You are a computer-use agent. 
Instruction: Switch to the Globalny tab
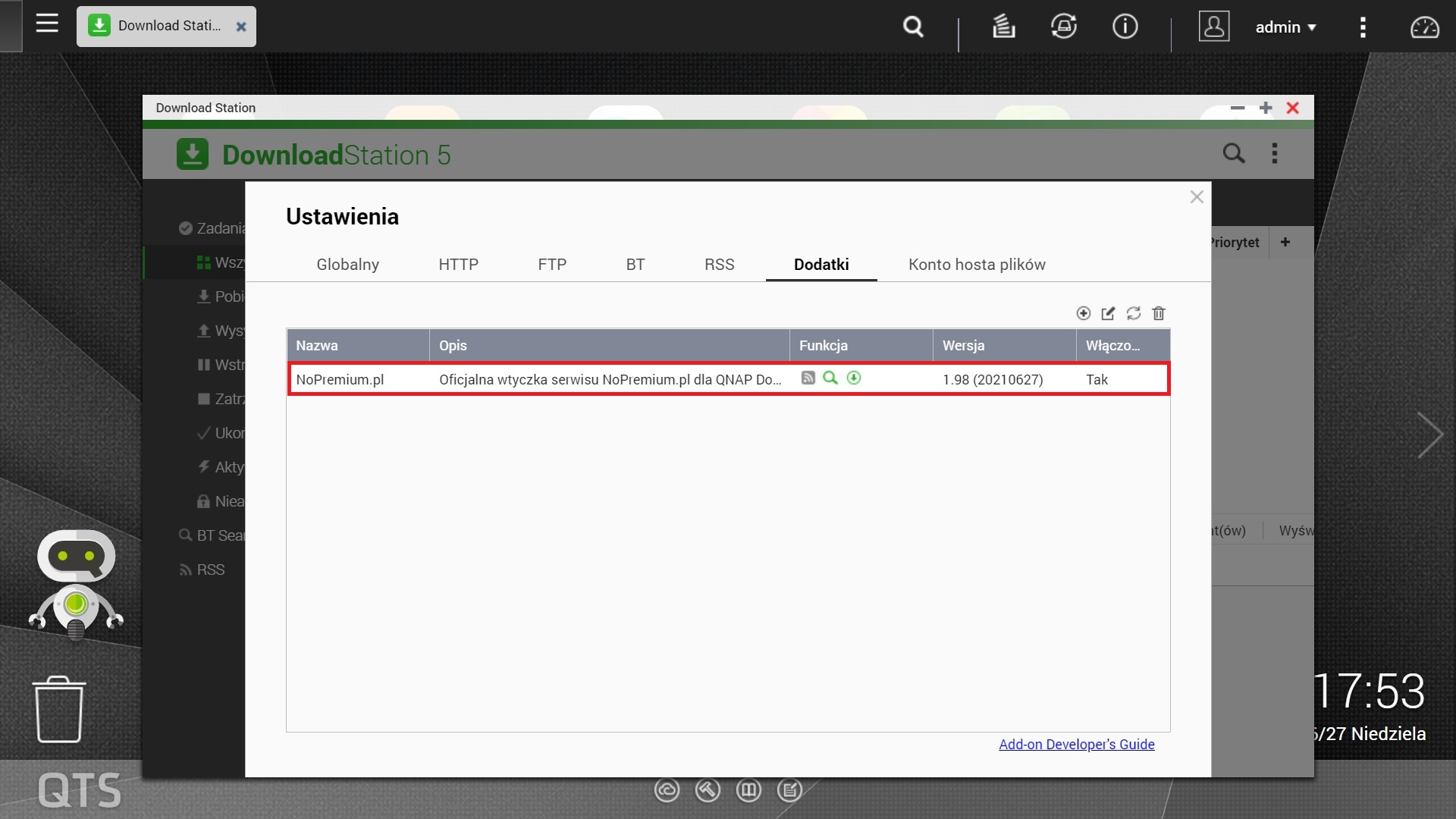(347, 265)
